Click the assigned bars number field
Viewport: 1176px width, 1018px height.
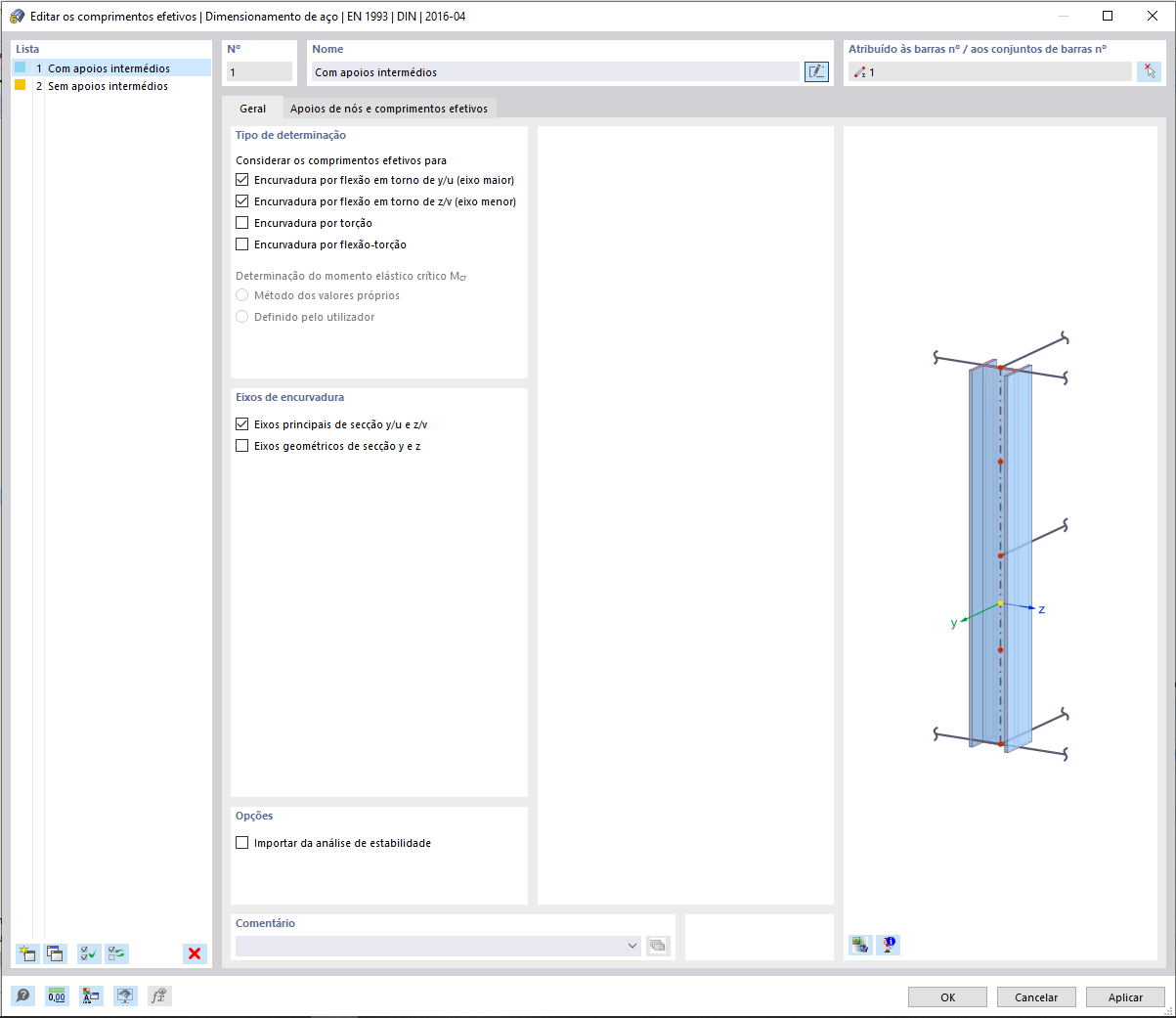[990, 72]
